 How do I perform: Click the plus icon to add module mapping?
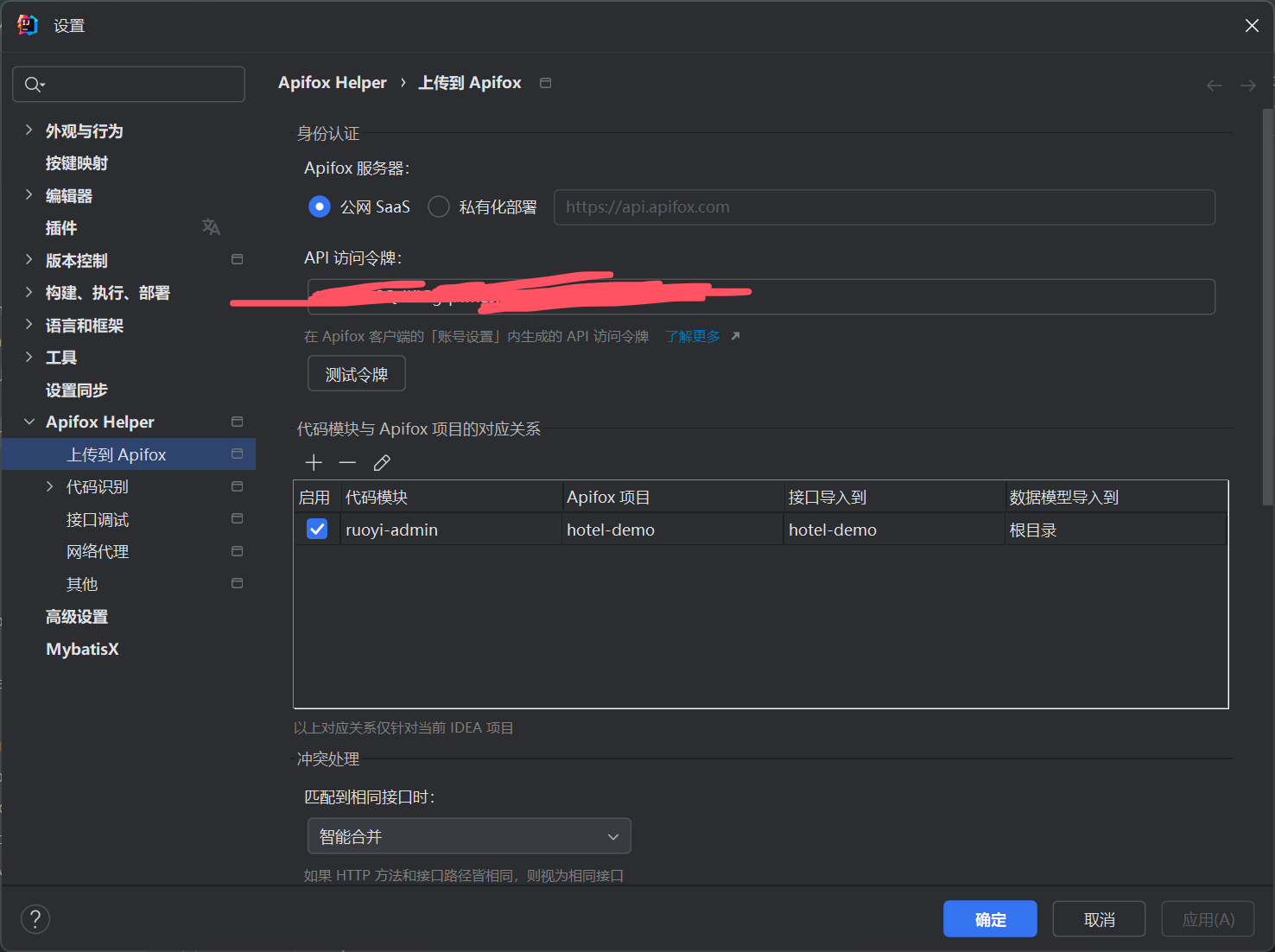(x=314, y=463)
